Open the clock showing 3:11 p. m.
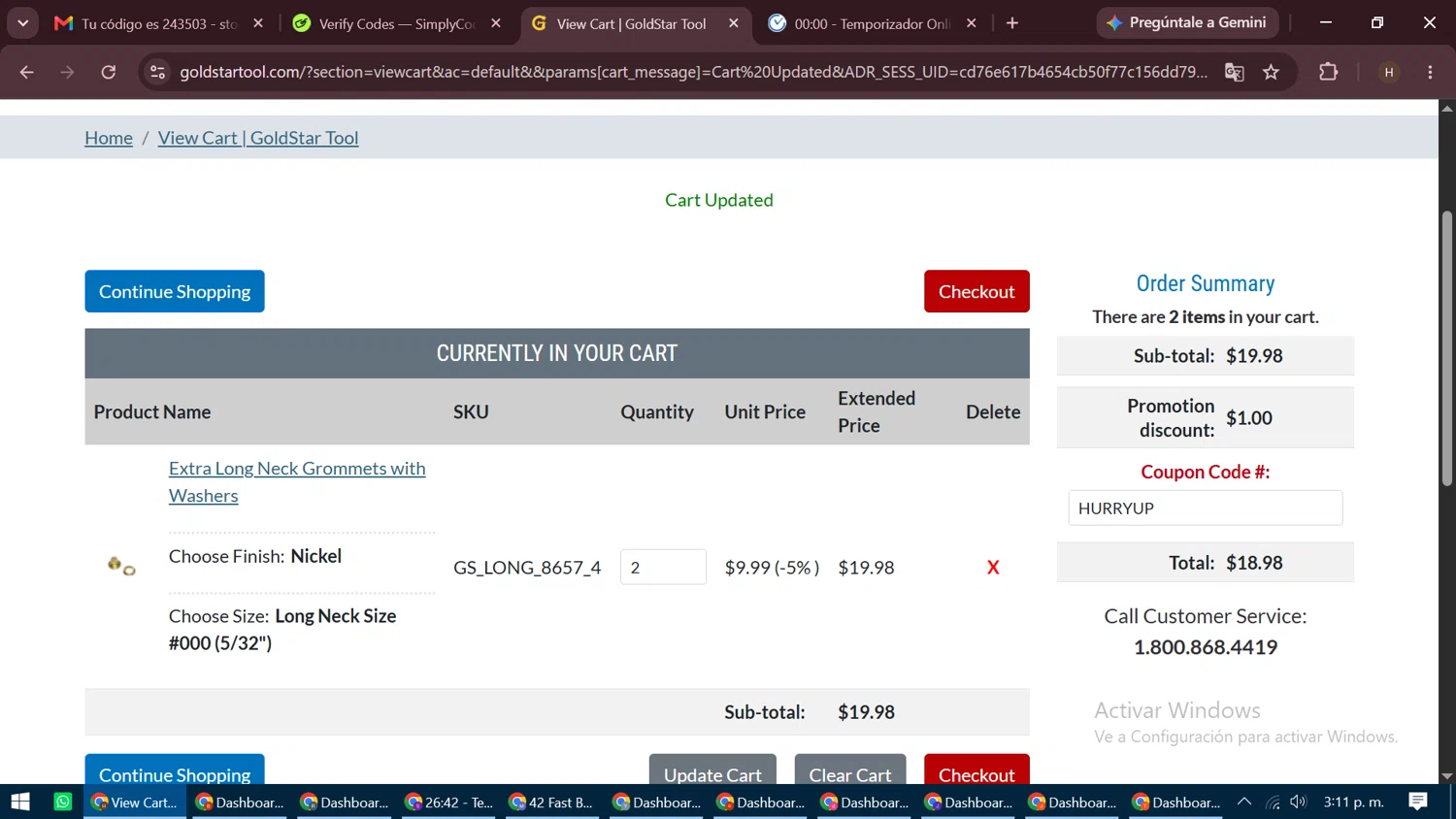 (1354, 802)
